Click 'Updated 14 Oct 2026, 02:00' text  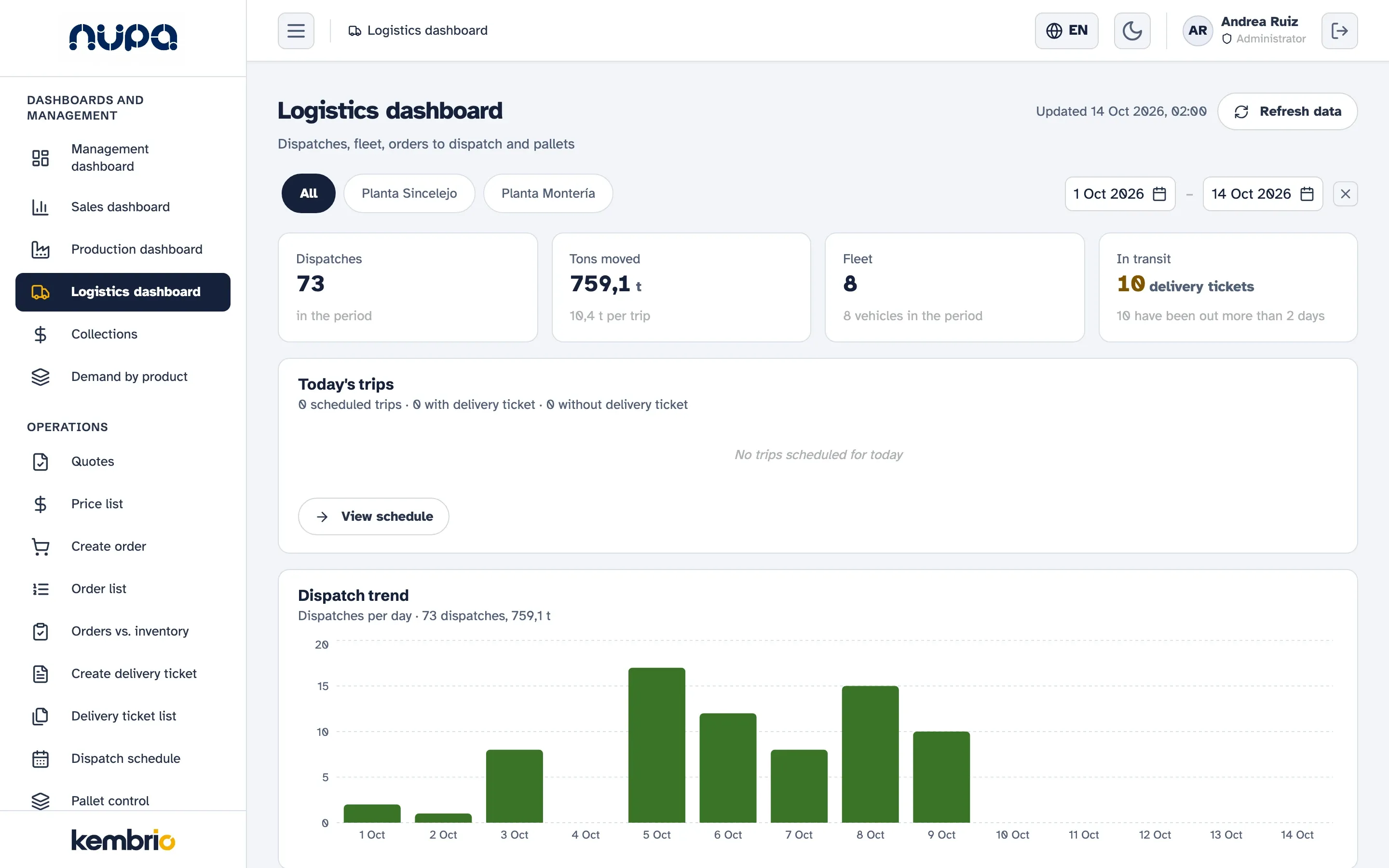pos(1121,111)
